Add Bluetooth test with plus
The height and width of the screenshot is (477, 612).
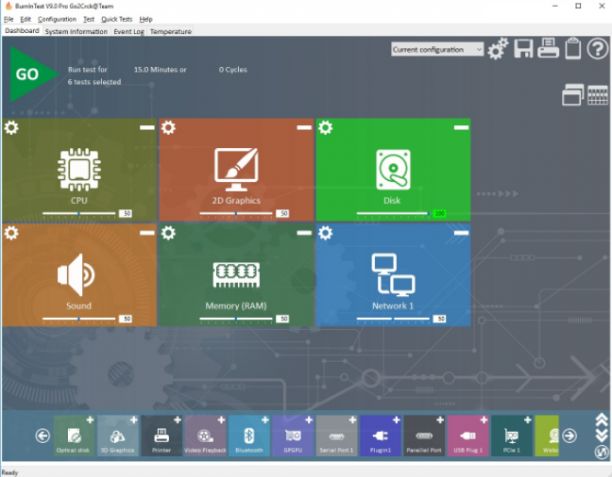(x=265, y=420)
